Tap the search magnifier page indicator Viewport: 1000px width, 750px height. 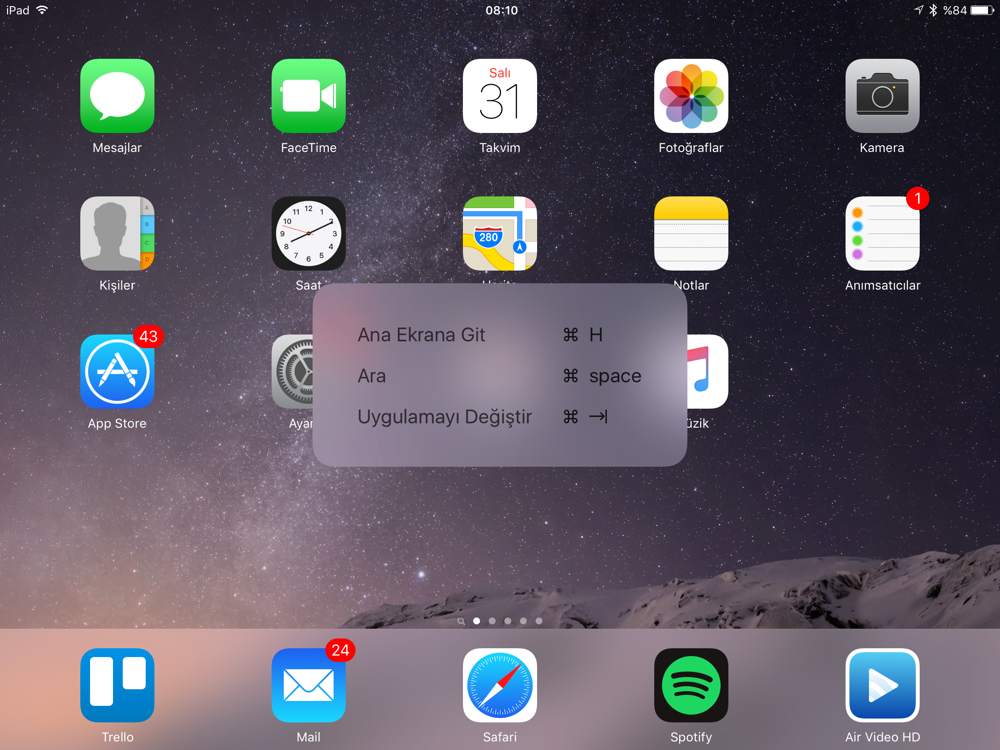pyautogui.click(x=461, y=621)
